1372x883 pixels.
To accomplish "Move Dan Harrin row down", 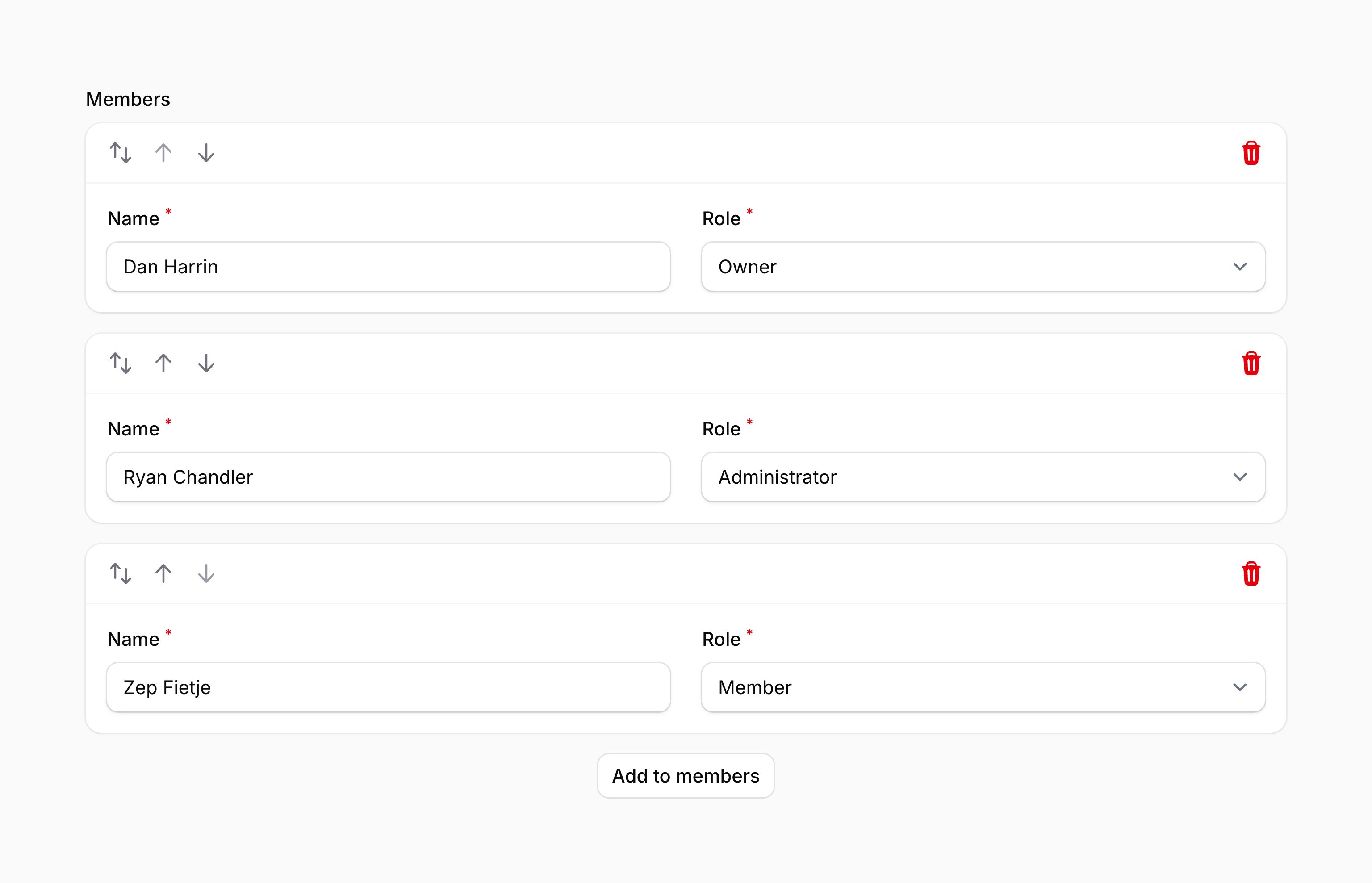I will (206, 153).
